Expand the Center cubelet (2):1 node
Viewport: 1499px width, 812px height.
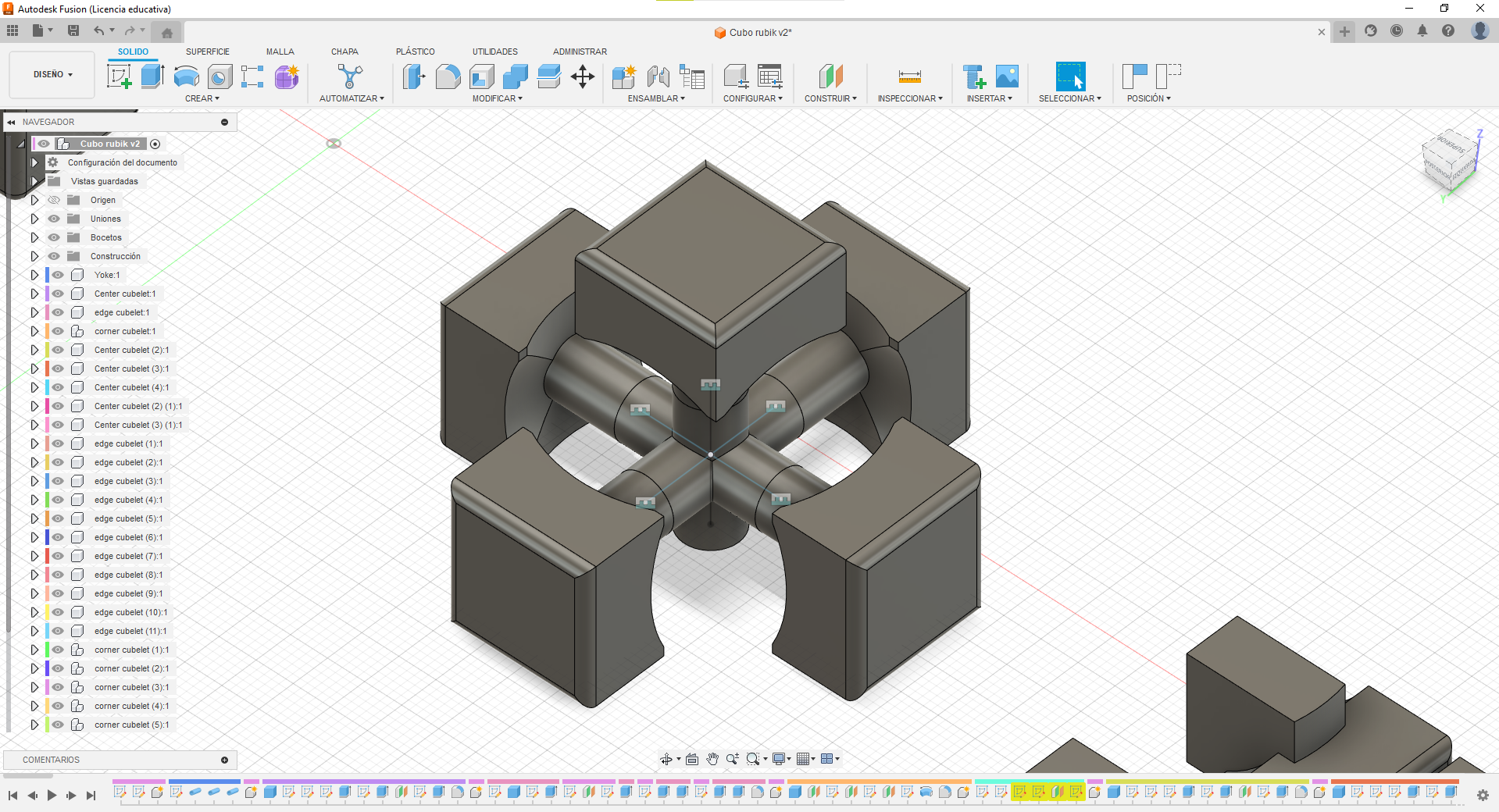click(x=34, y=350)
